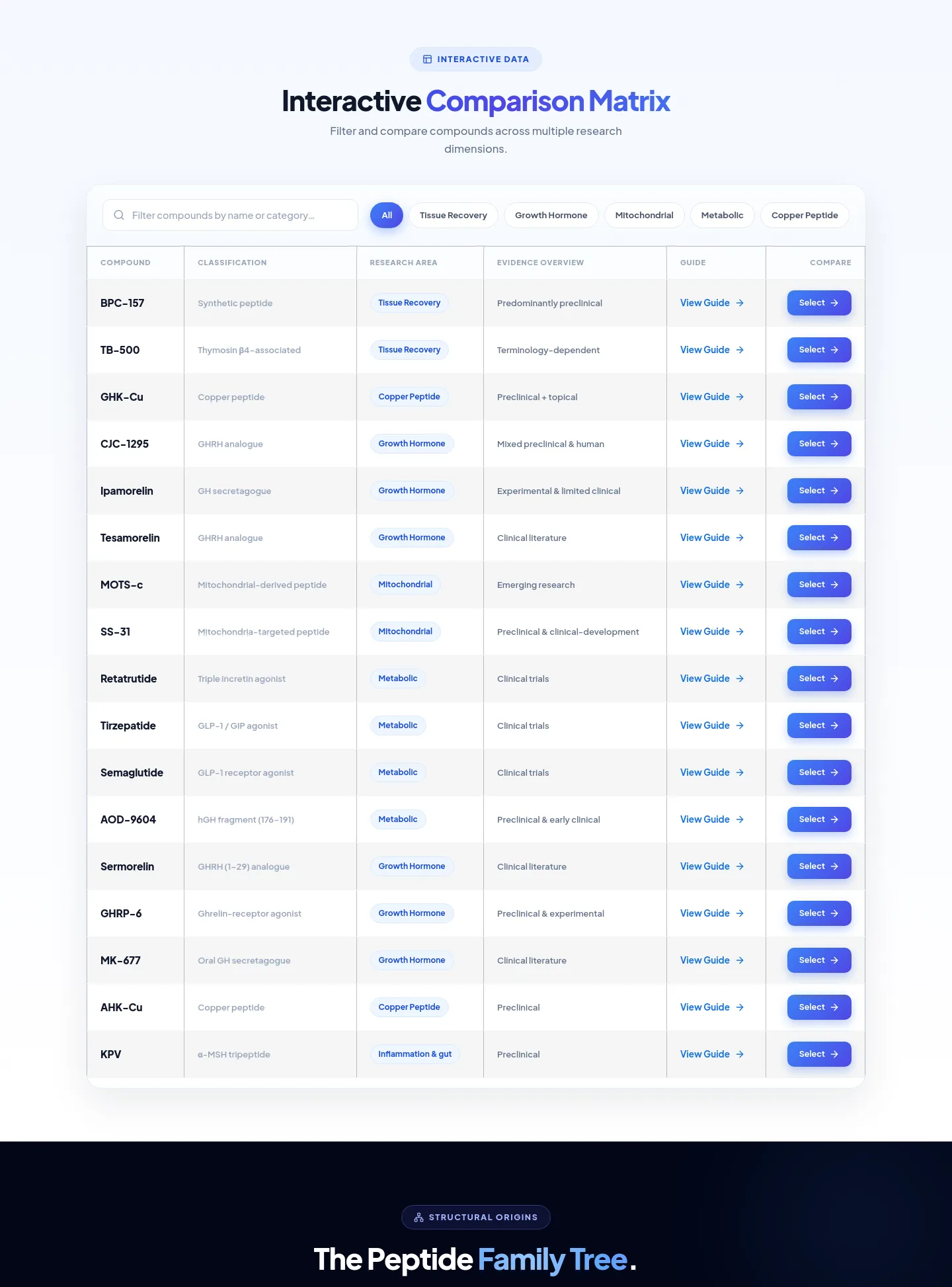Screen dimensions: 952x1287
Task: Click 'Triple incretin agonist' classification text
Action: [x=242, y=679]
